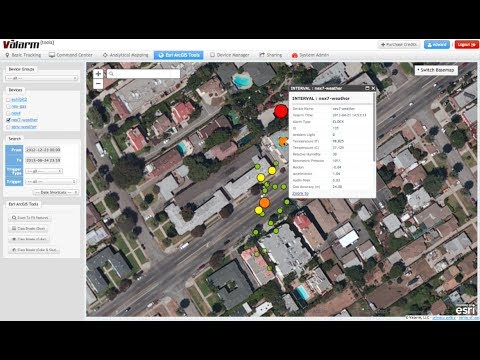Click Zoom To Fit Features button
The width and height of the screenshot is (480, 360).
pyautogui.click(x=30, y=218)
